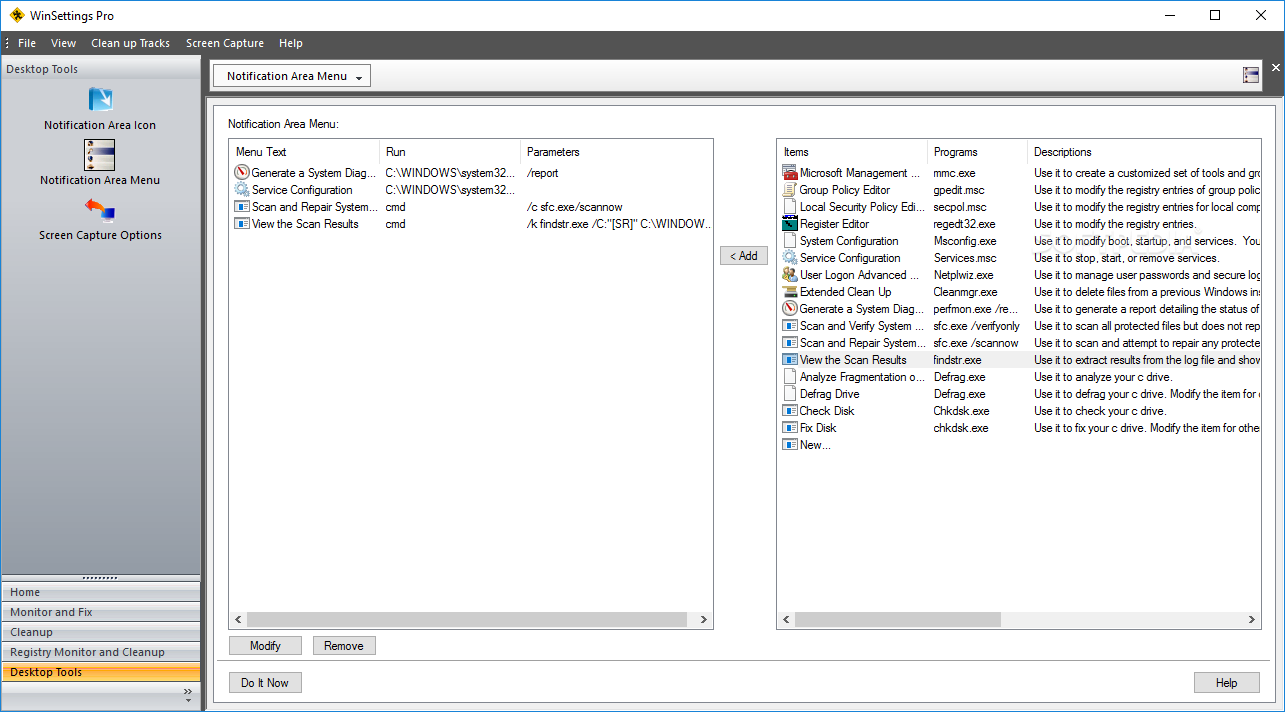Screen dimensions: 1285x712
Task: Click right list horizontal scrollbar left arrow
Action: (x=786, y=620)
